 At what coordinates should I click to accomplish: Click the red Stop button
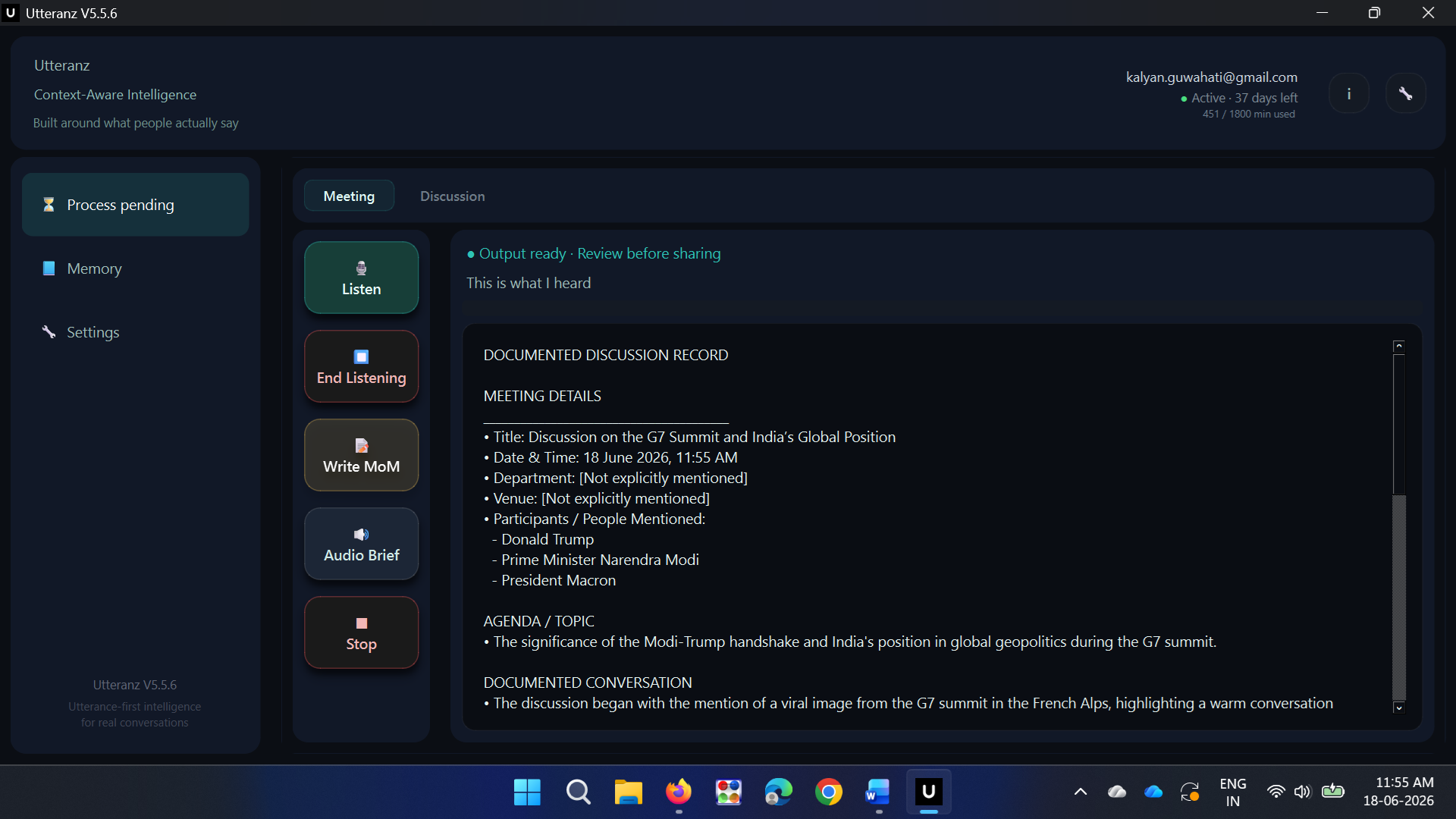click(x=361, y=632)
